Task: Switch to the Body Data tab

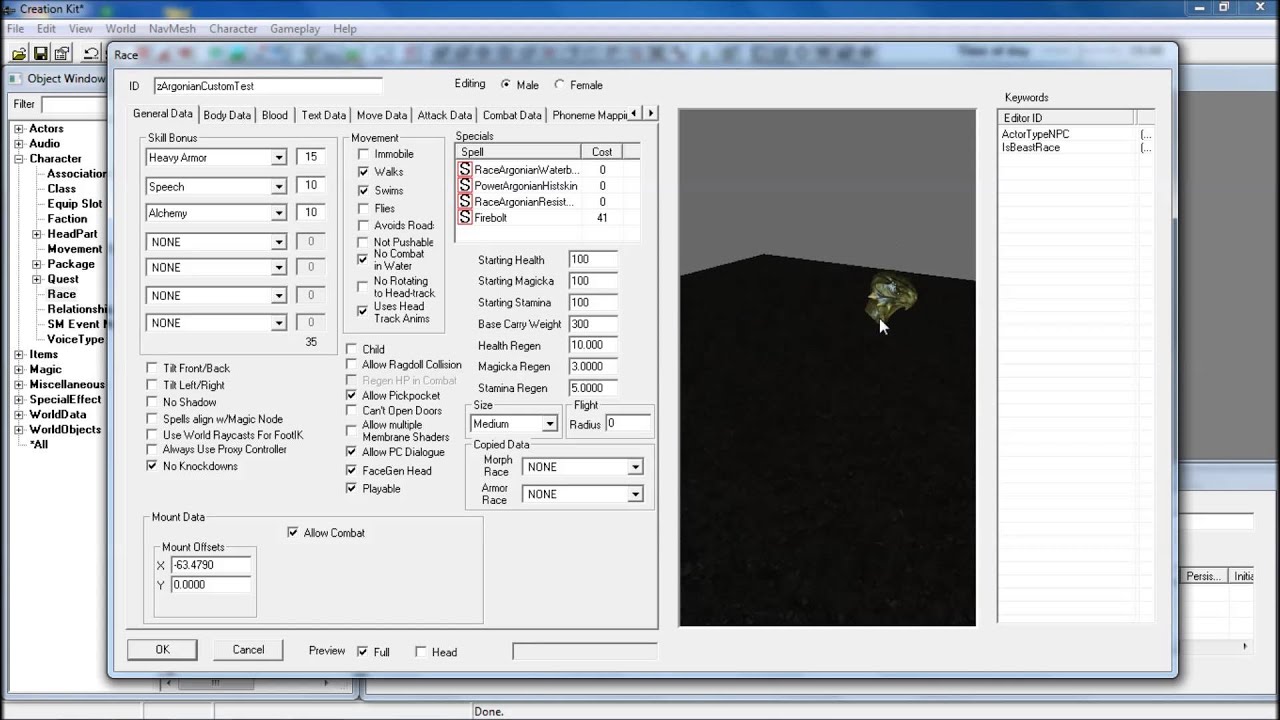Action: (227, 115)
